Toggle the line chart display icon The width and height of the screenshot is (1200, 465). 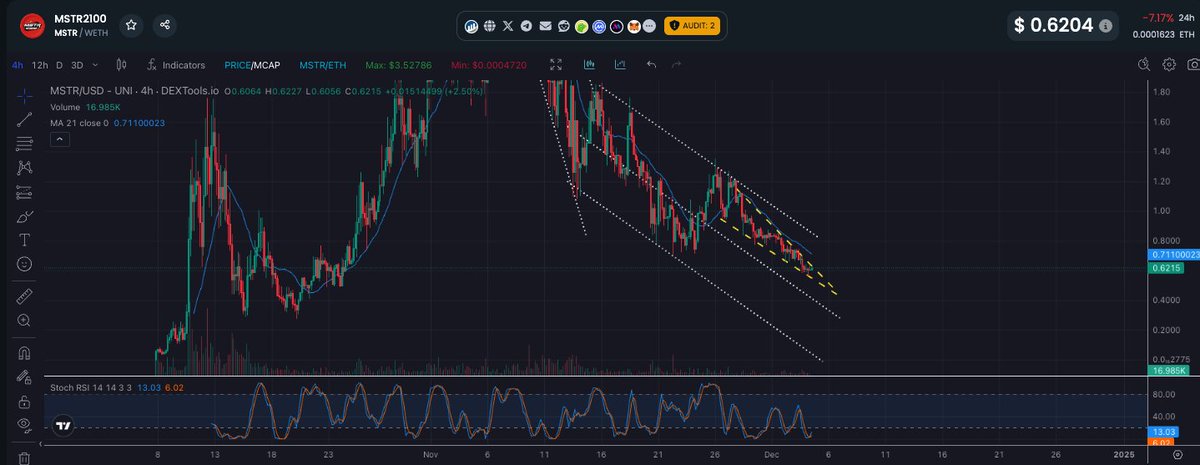point(620,65)
